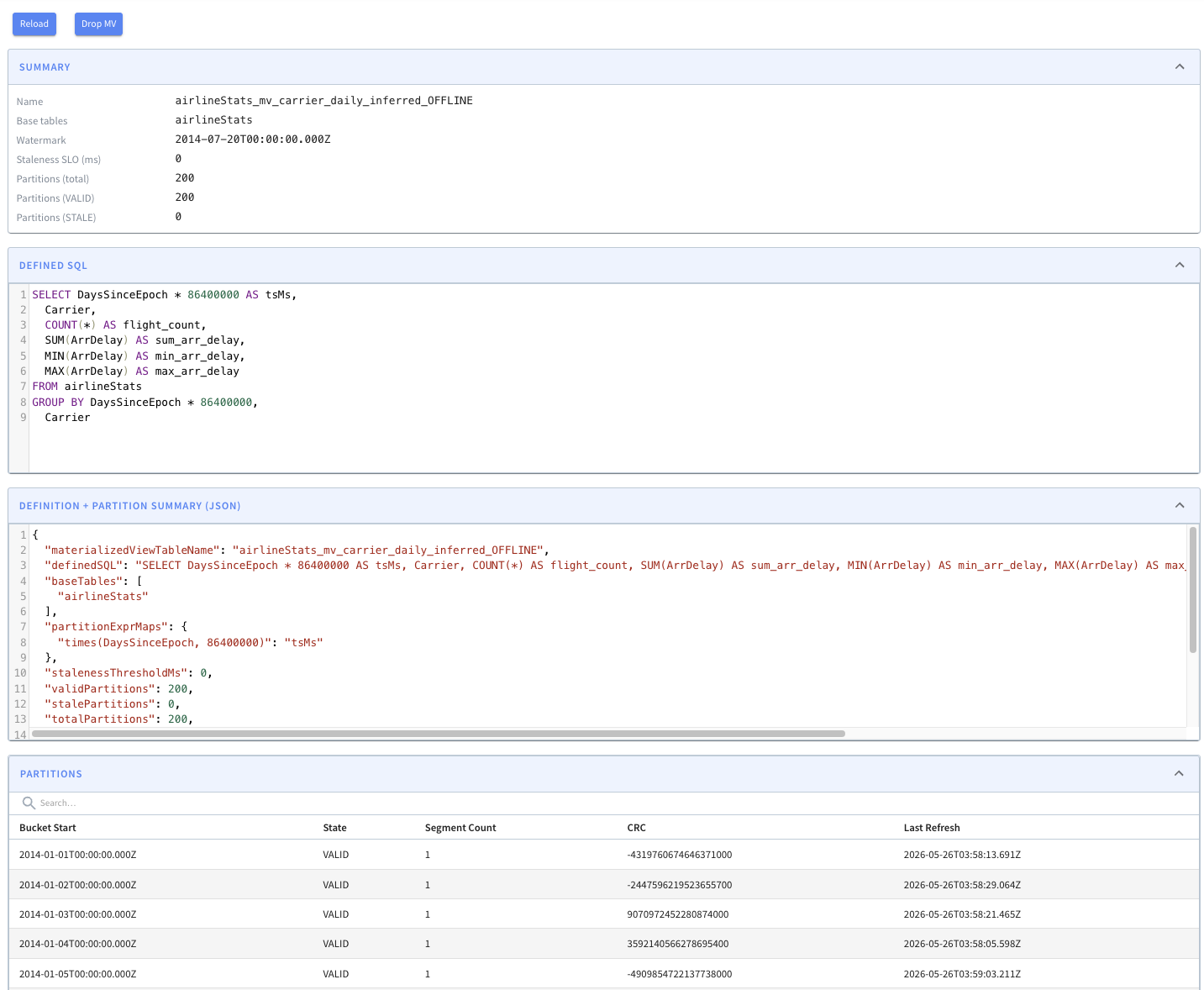Click the MV name airlineStats_mv_carrier_daily_inferred_OFFLINE in Summary
The height and width of the screenshot is (990, 1204).
point(323,101)
